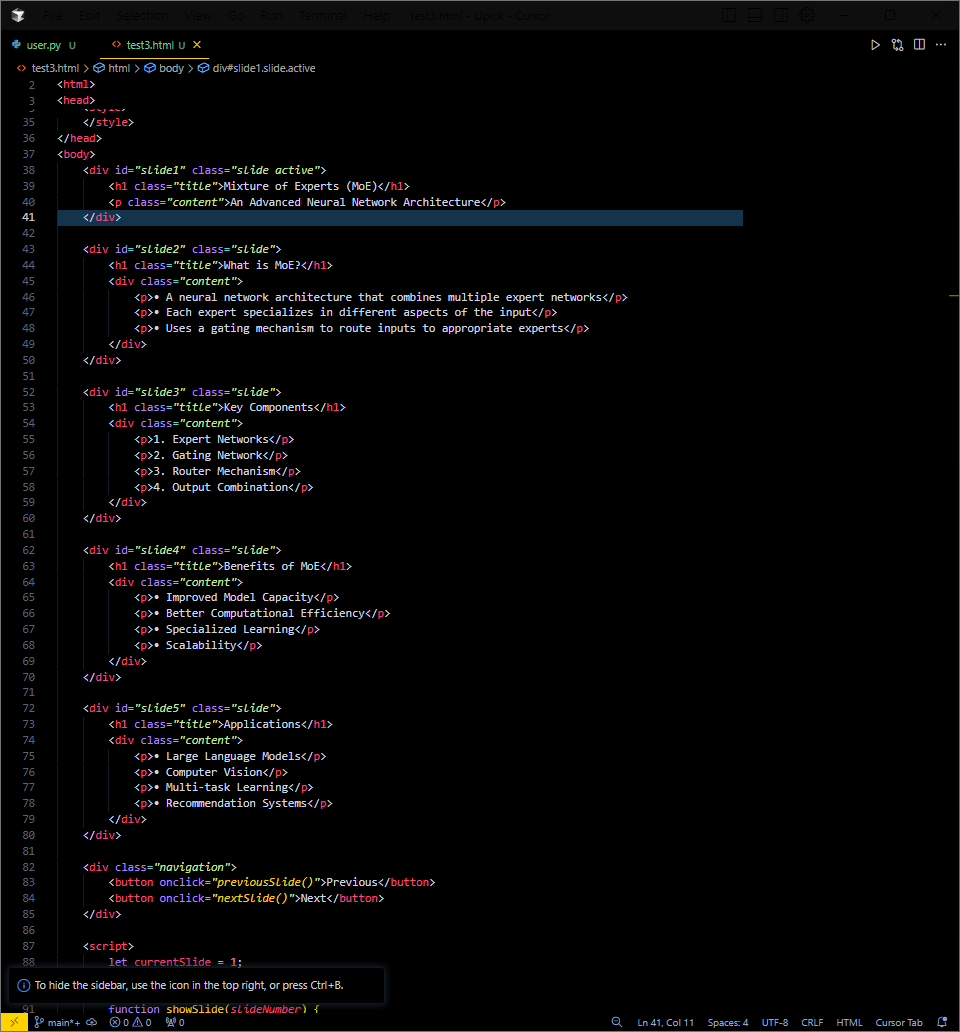Open the main* git branch selector
960x1032 pixels.
pos(57,1022)
